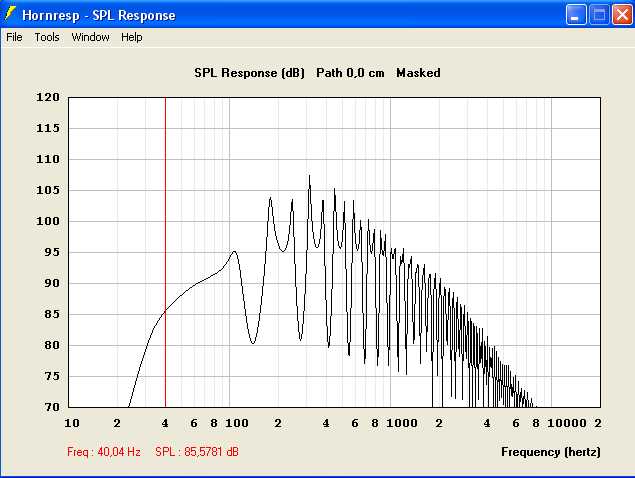Click the 10000 label on frequency axis

(x=567, y=423)
